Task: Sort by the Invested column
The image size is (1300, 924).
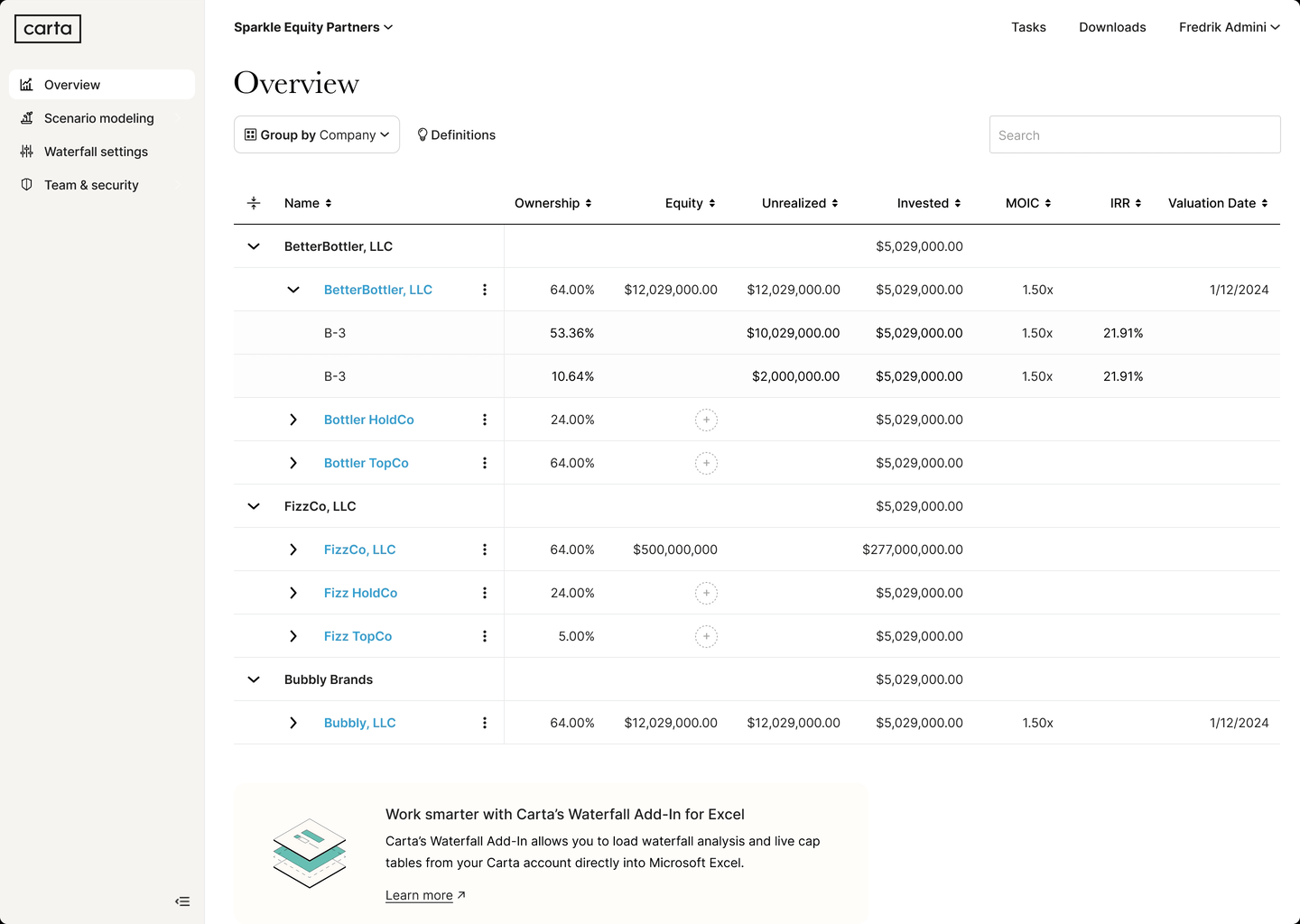Action: coord(929,203)
